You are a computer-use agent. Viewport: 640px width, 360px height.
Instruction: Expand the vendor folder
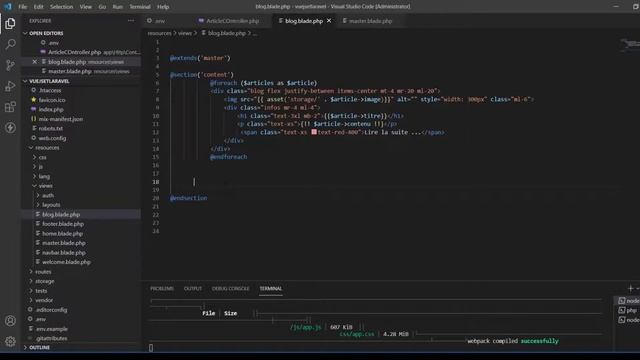point(44,300)
